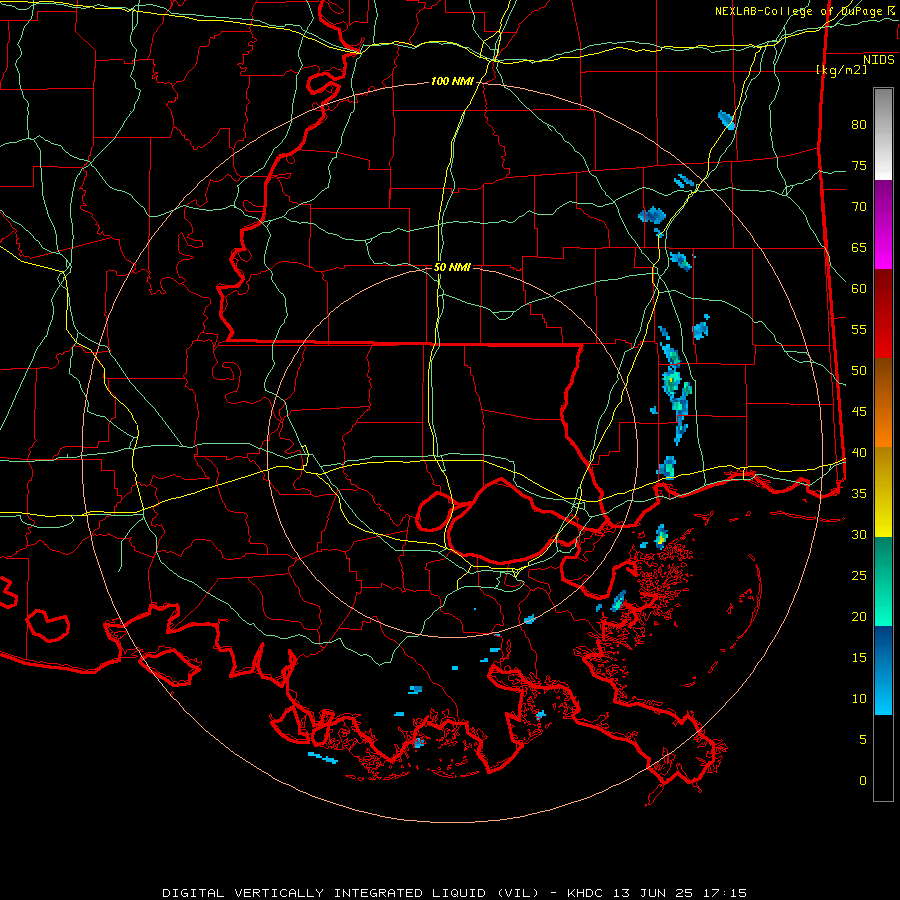Viewport: 900px width, 900px height.
Task: Select the green color bar segment
Action: [x=883, y=581]
